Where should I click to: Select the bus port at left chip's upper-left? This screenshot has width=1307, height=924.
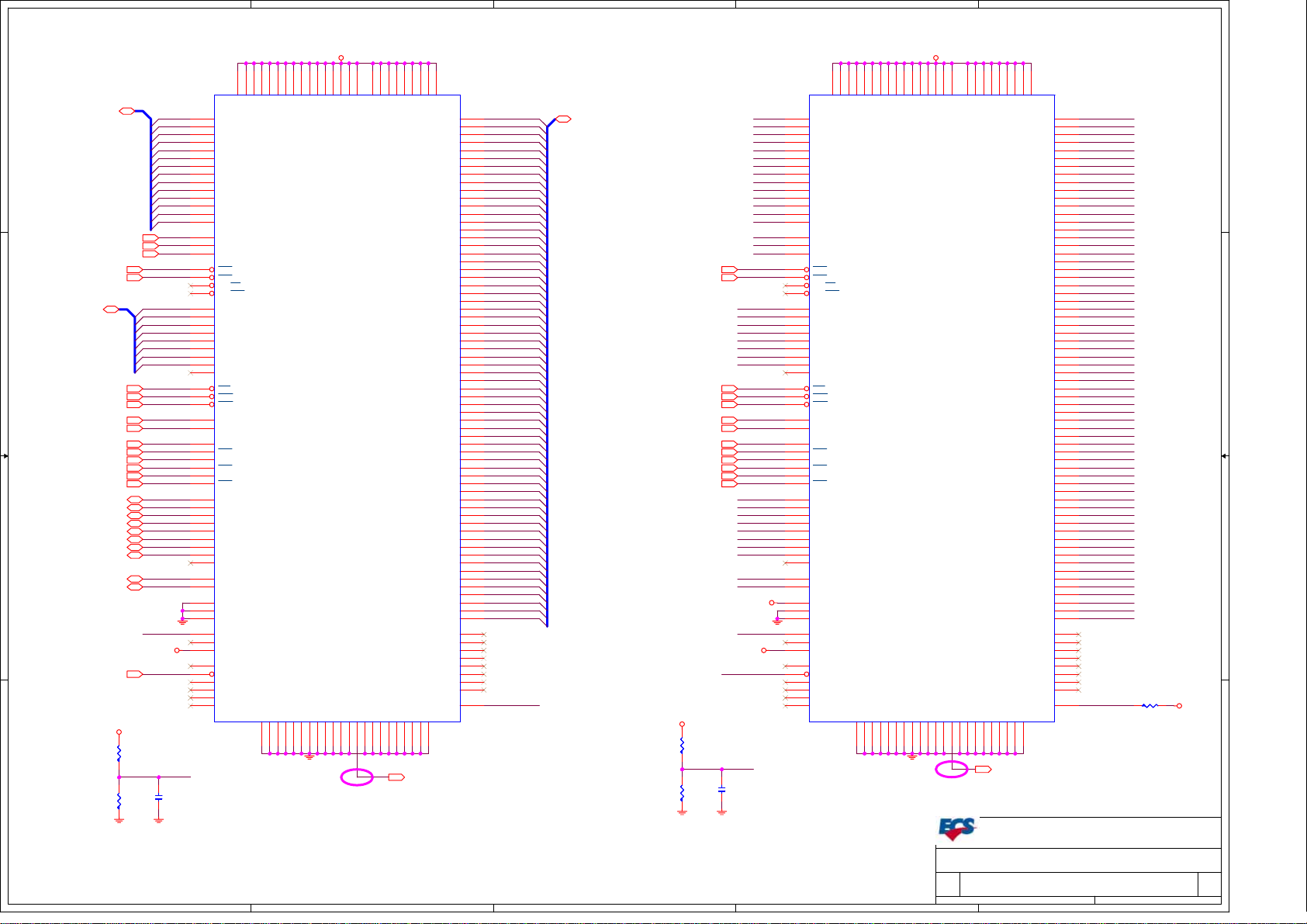(x=126, y=111)
